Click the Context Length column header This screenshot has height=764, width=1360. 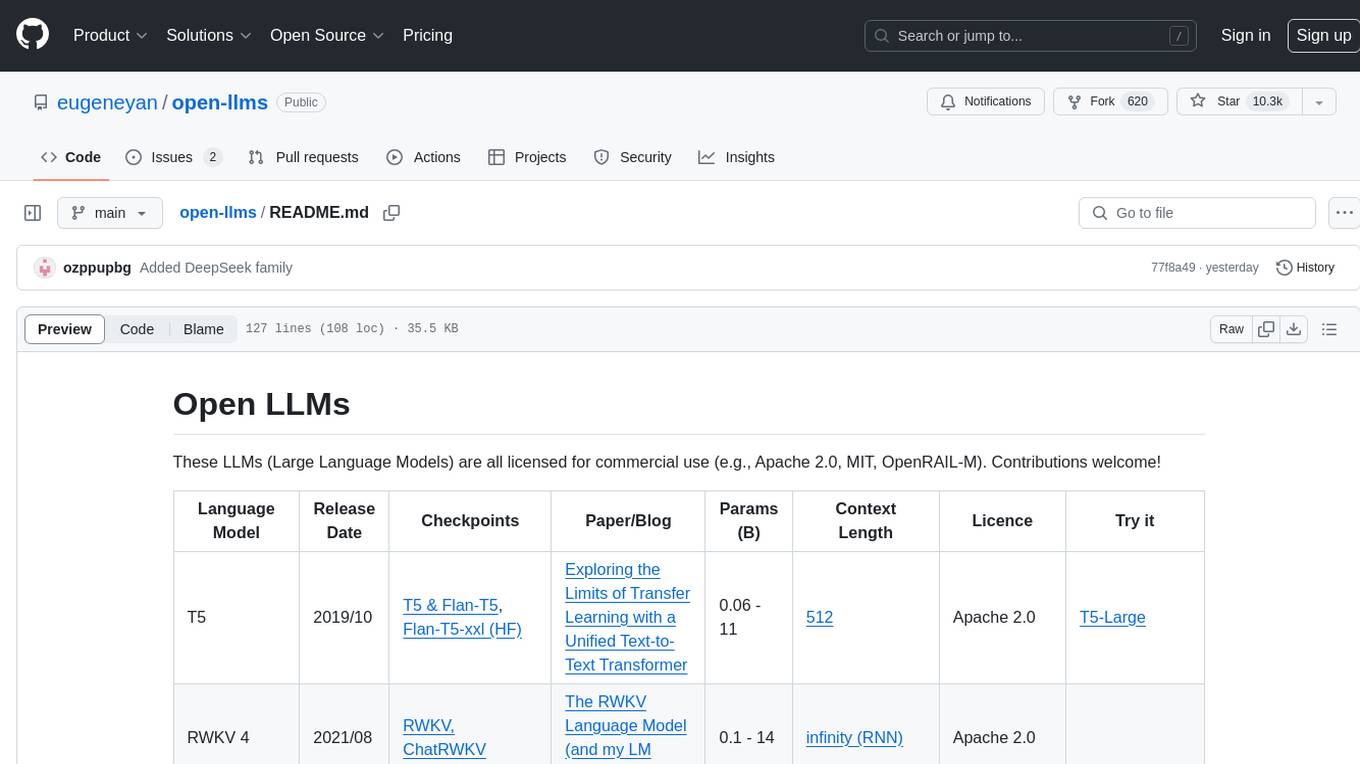coord(865,520)
